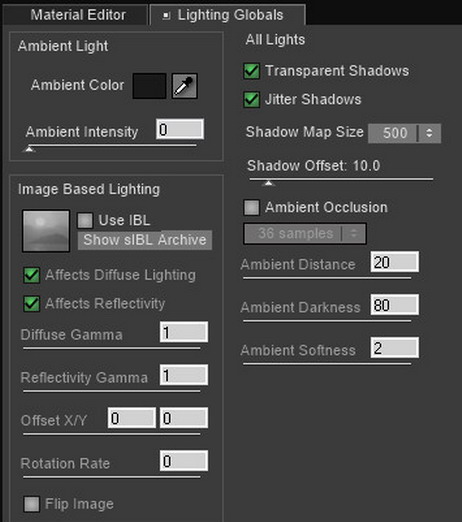Image resolution: width=462 pixels, height=522 pixels.
Task: Expand the 36 samples dropdown
Action: (x=305, y=233)
